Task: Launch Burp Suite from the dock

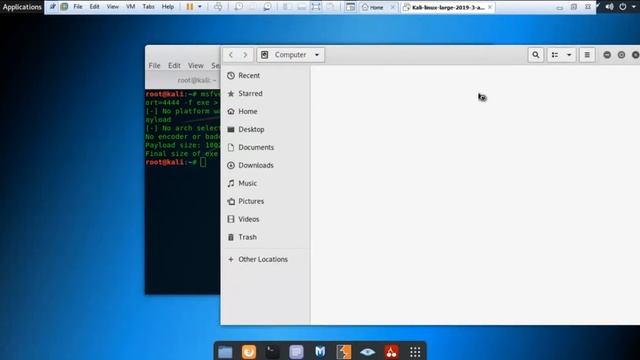Action: pyautogui.click(x=344, y=352)
